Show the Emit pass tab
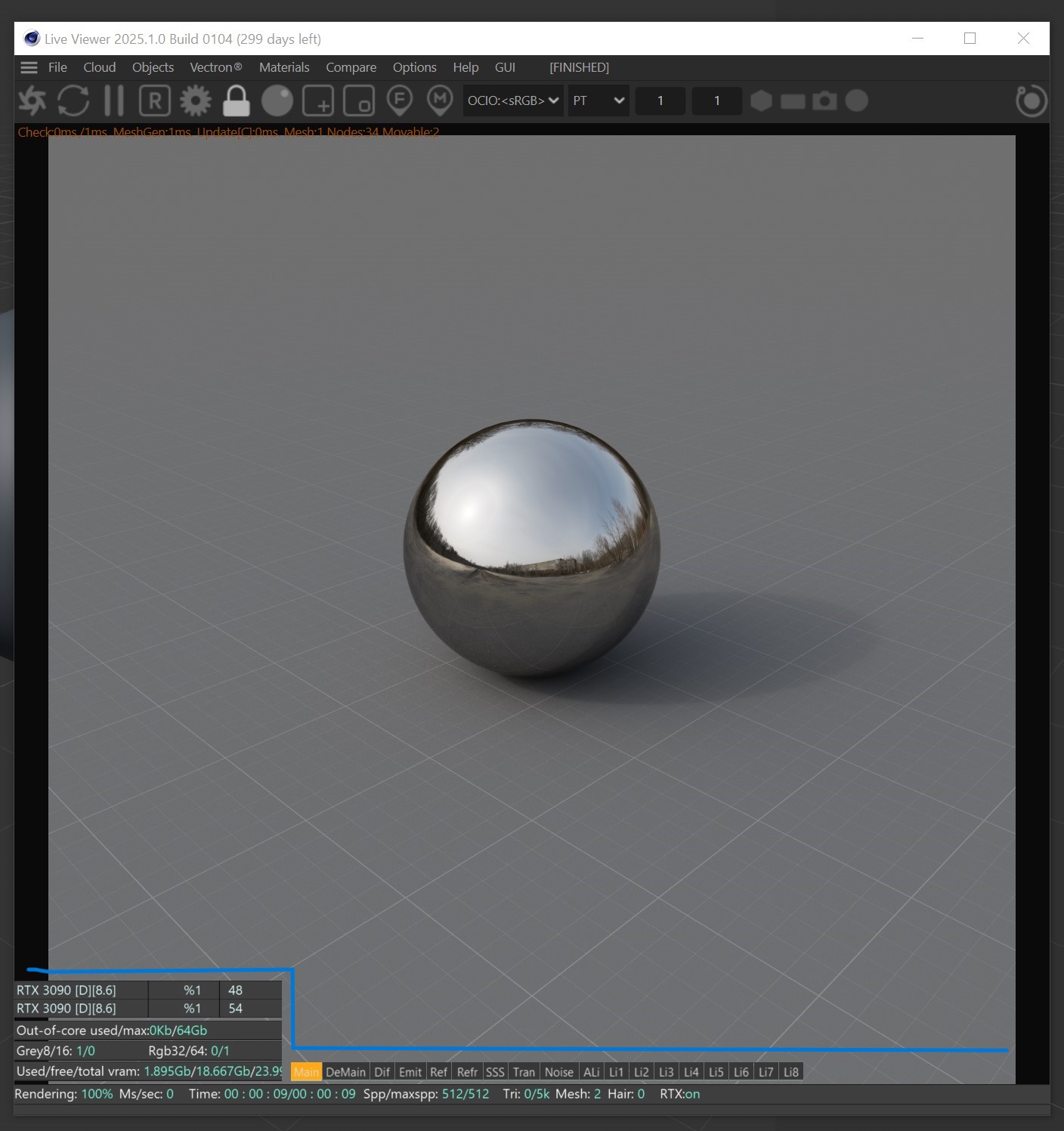The image size is (1064, 1131). [x=410, y=1072]
